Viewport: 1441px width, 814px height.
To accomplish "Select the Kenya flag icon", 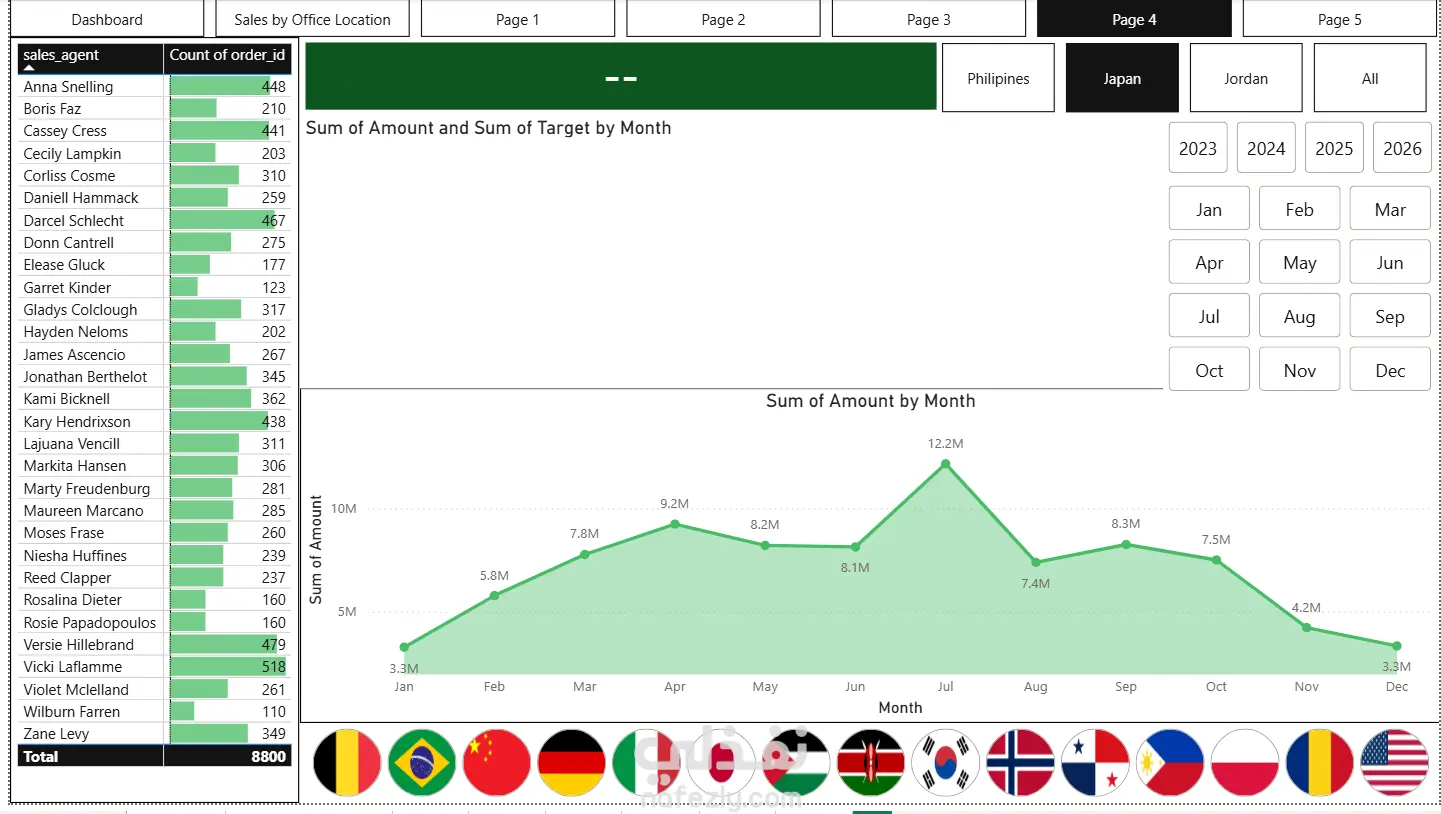I will [871, 763].
